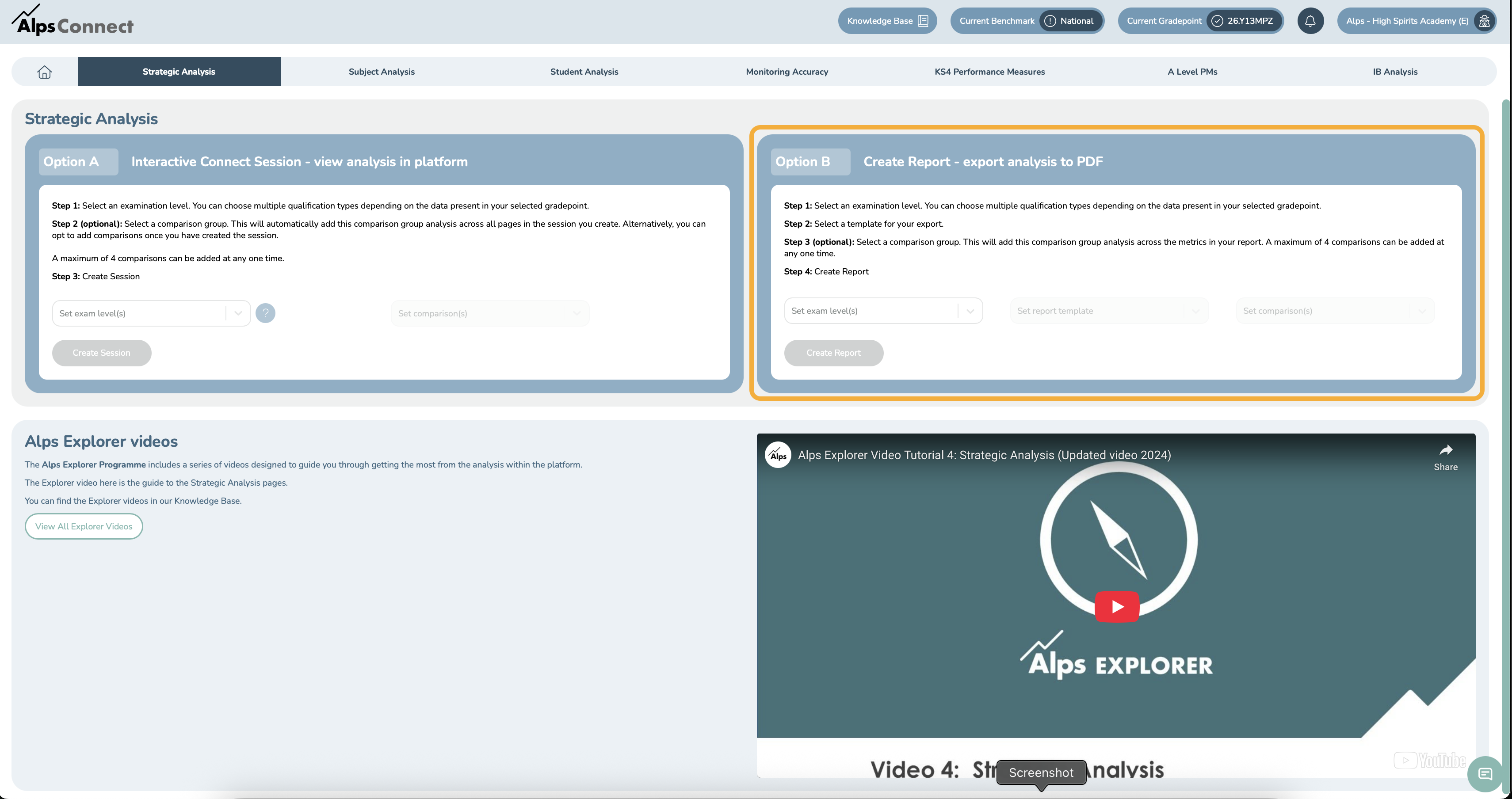Image resolution: width=1512 pixels, height=799 pixels.
Task: Open the Knowledge Base book icon
Action: pyautogui.click(x=923, y=21)
